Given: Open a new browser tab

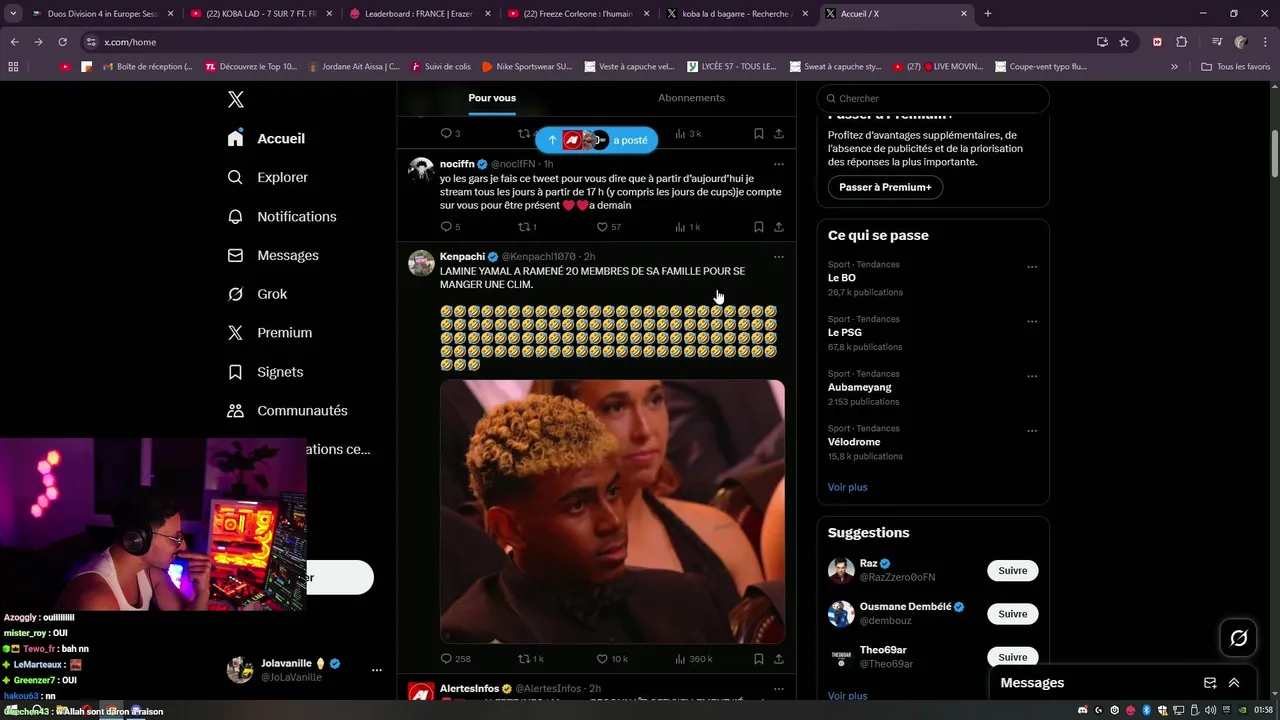Looking at the screenshot, I should pyautogui.click(x=988, y=14).
